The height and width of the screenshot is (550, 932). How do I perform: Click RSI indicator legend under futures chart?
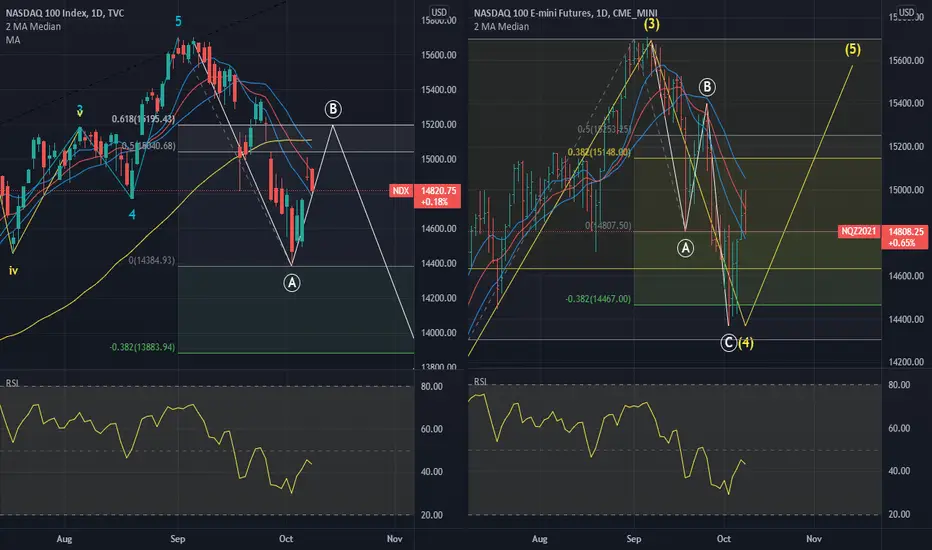(x=480, y=381)
